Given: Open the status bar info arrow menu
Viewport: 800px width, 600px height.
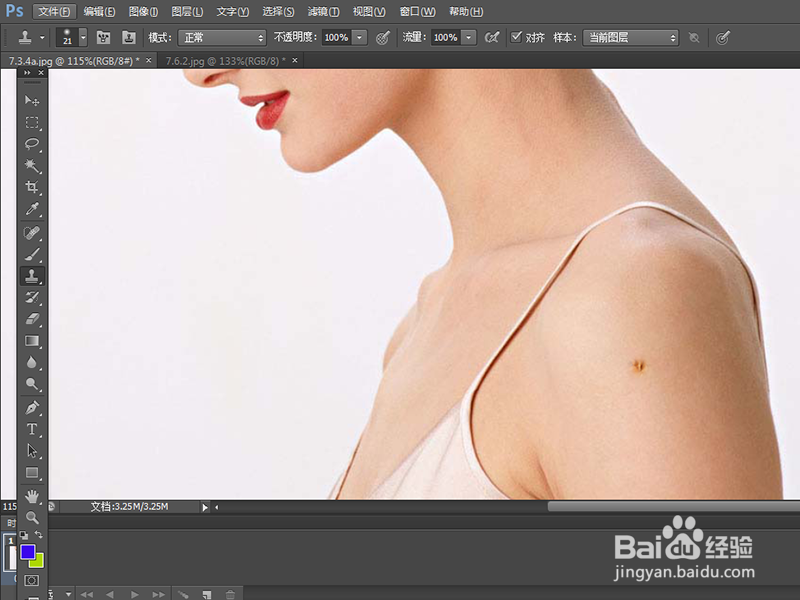Looking at the screenshot, I should [205, 507].
